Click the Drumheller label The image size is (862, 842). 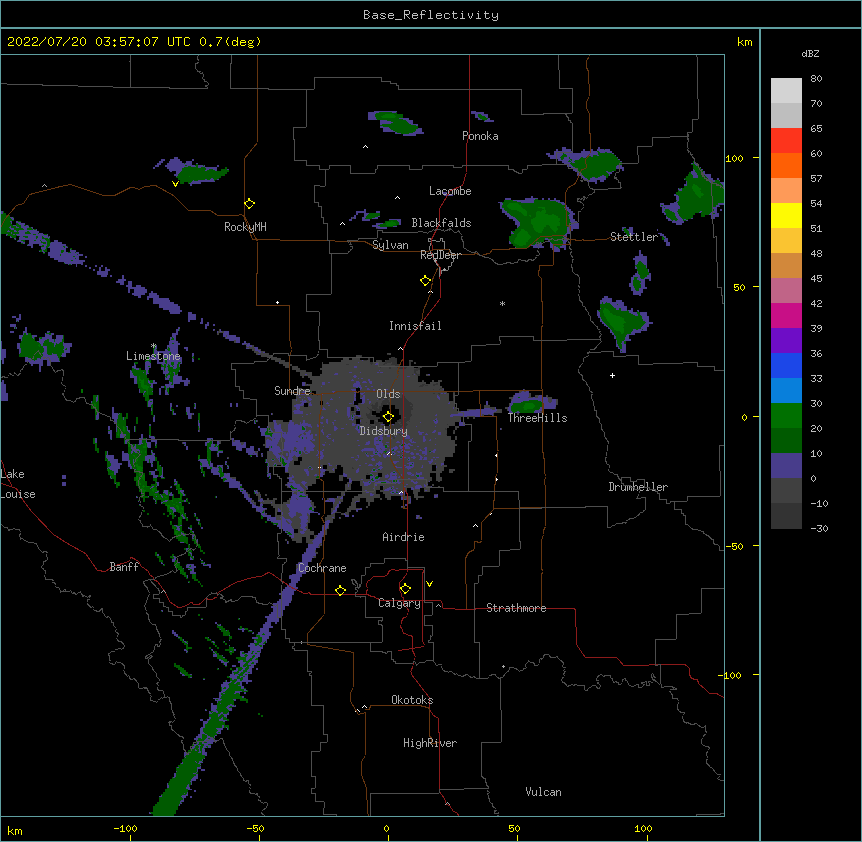tap(638, 487)
